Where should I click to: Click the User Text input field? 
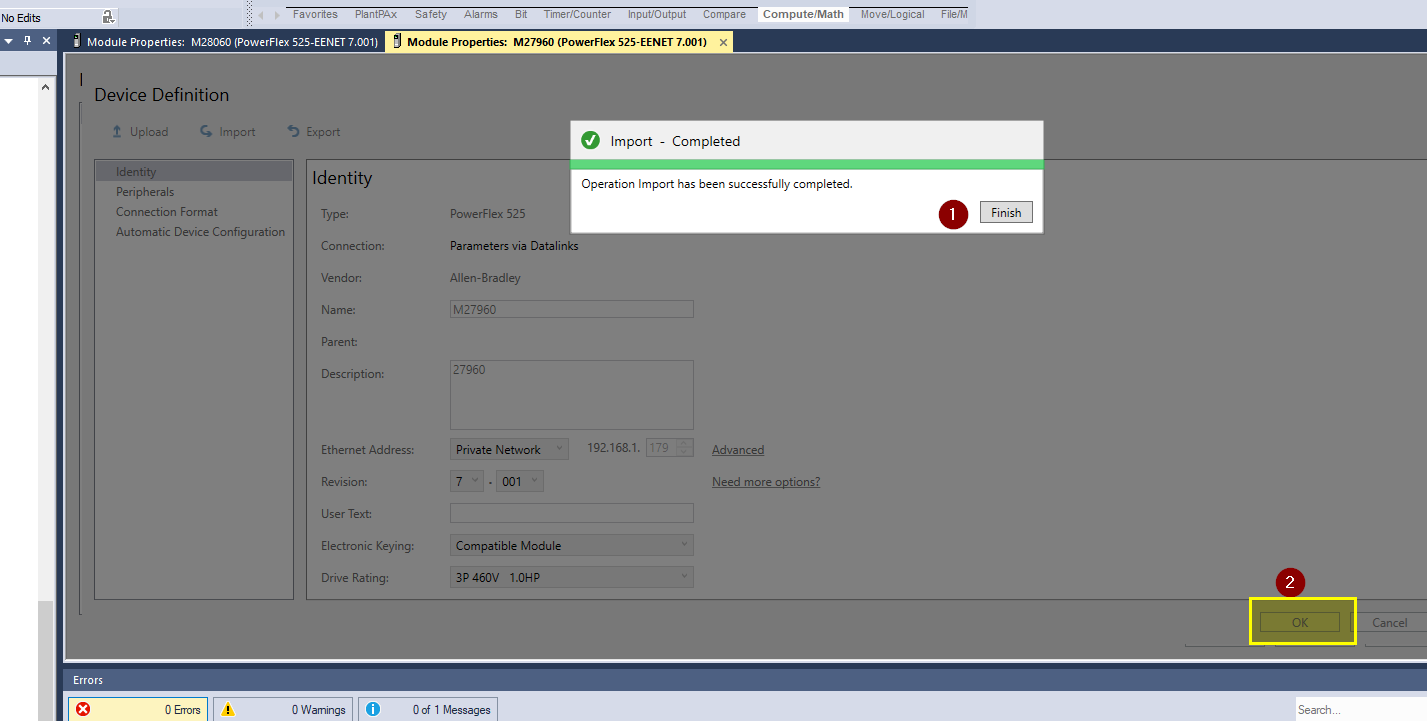coord(572,513)
